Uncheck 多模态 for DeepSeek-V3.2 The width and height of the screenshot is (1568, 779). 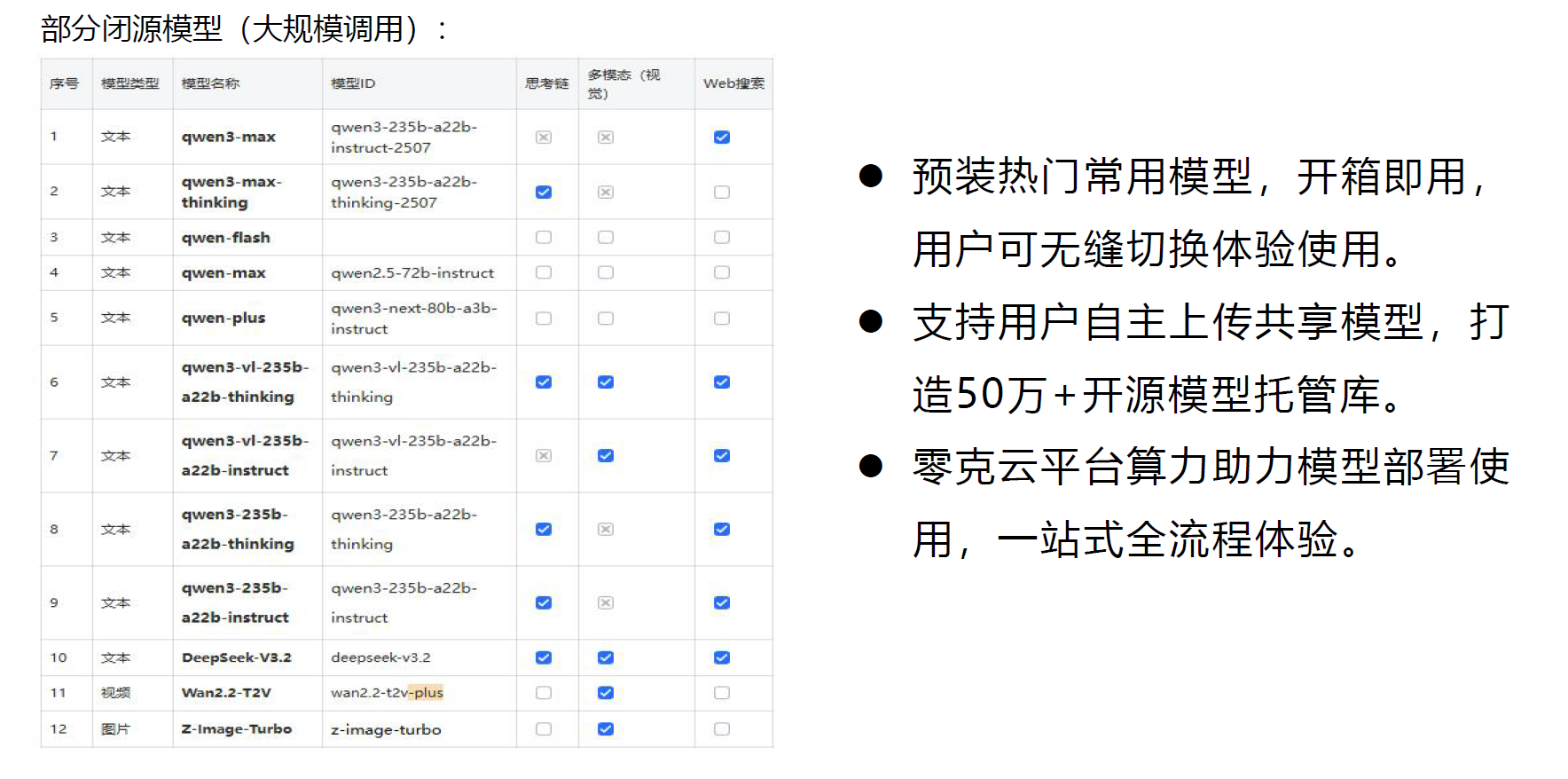[606, 657]
